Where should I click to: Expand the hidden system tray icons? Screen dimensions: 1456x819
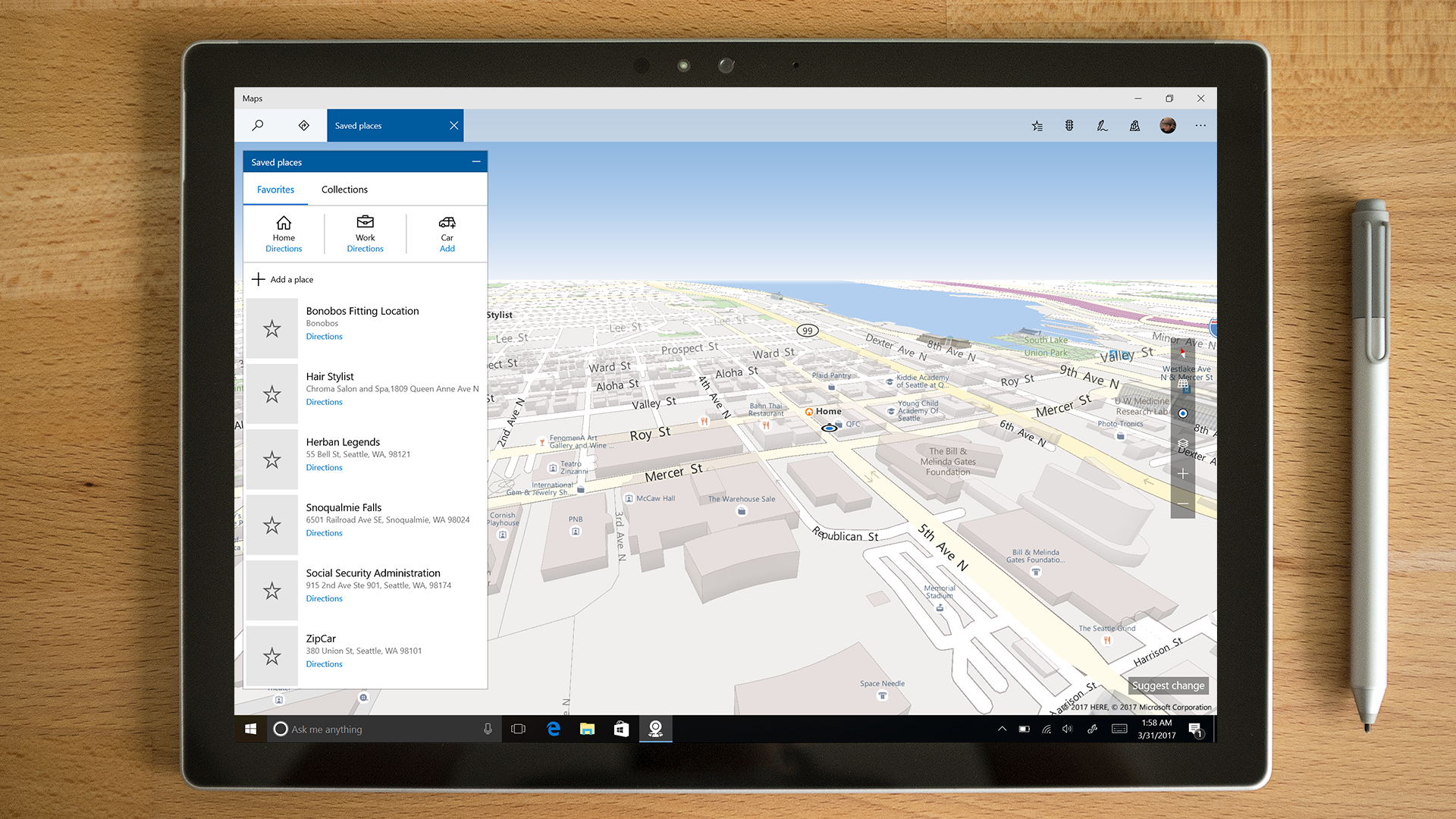coord(1002,729)
